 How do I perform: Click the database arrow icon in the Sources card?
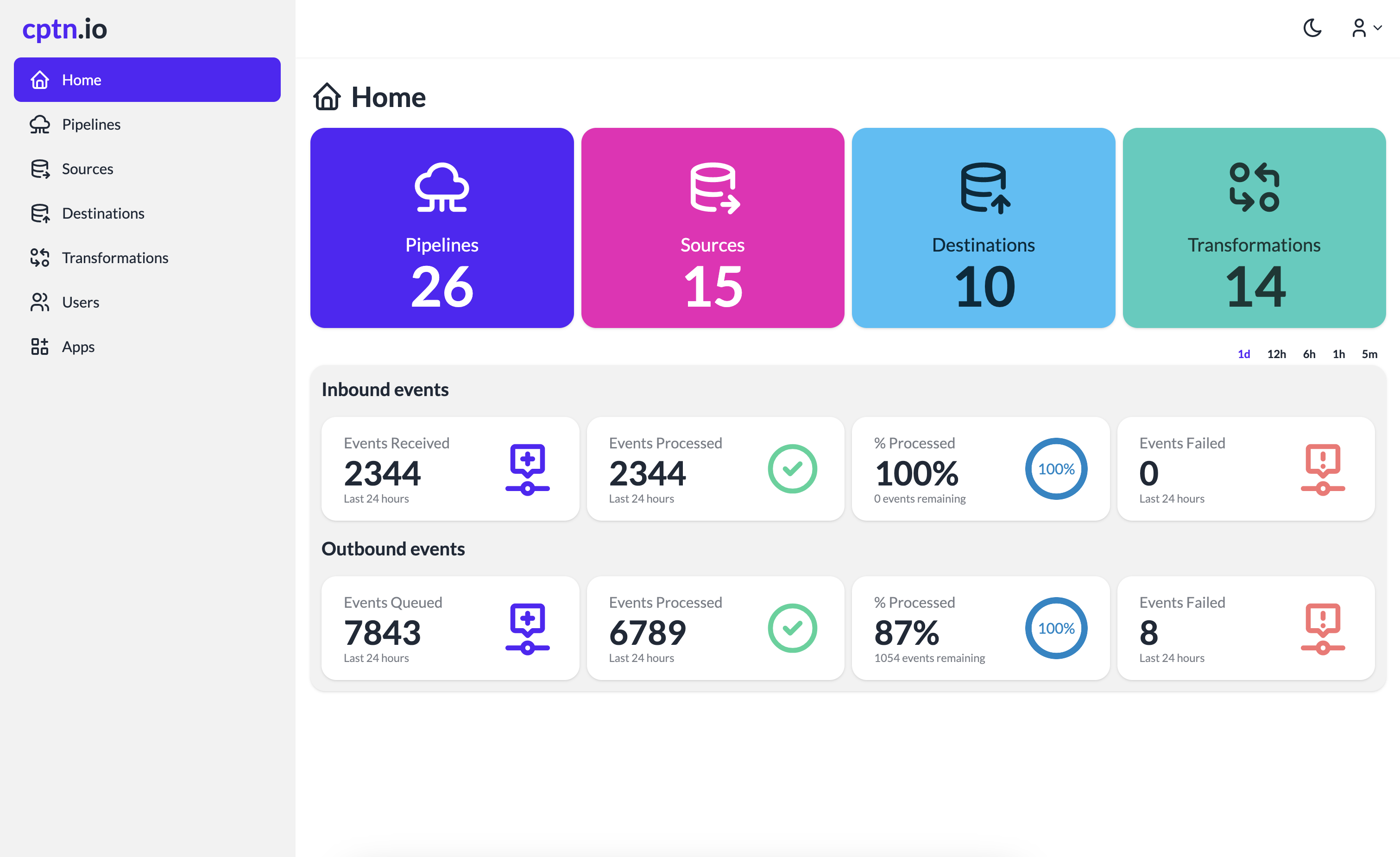(x=713, y=188)
